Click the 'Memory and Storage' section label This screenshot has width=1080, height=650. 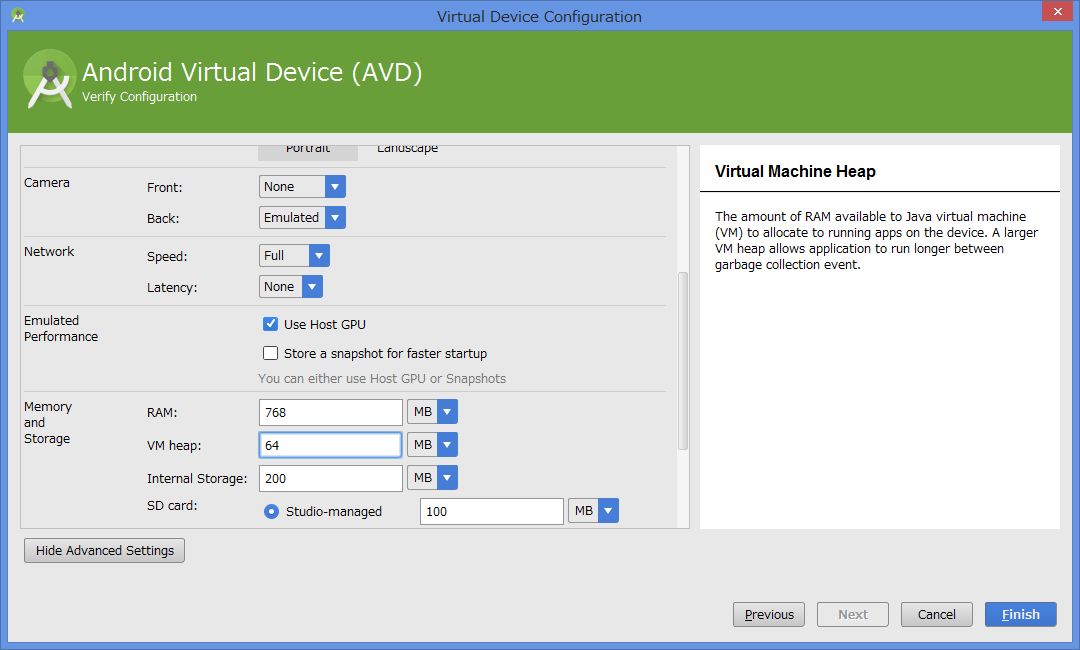(48, 423)
